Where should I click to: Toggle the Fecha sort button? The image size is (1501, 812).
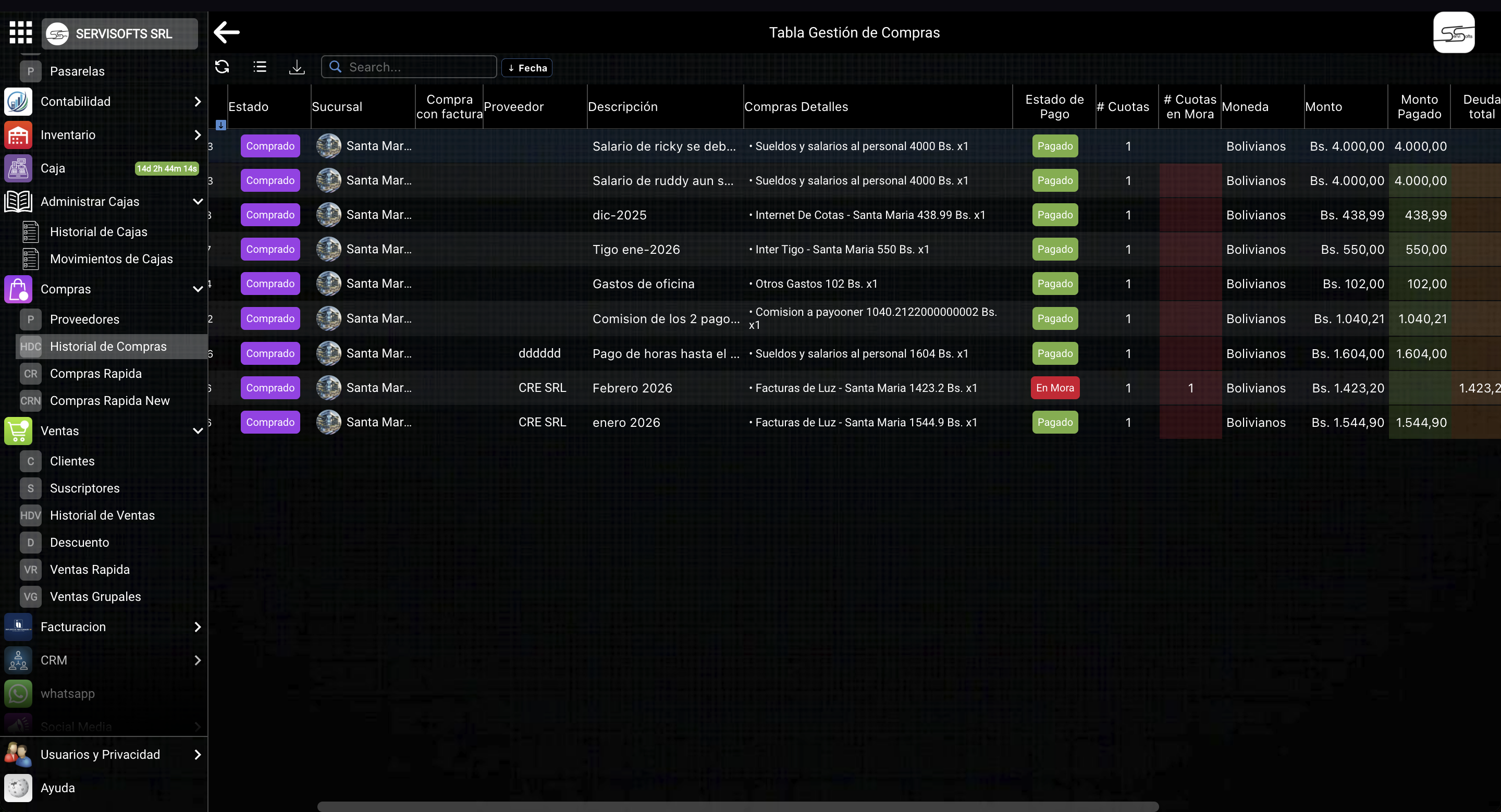527,68
